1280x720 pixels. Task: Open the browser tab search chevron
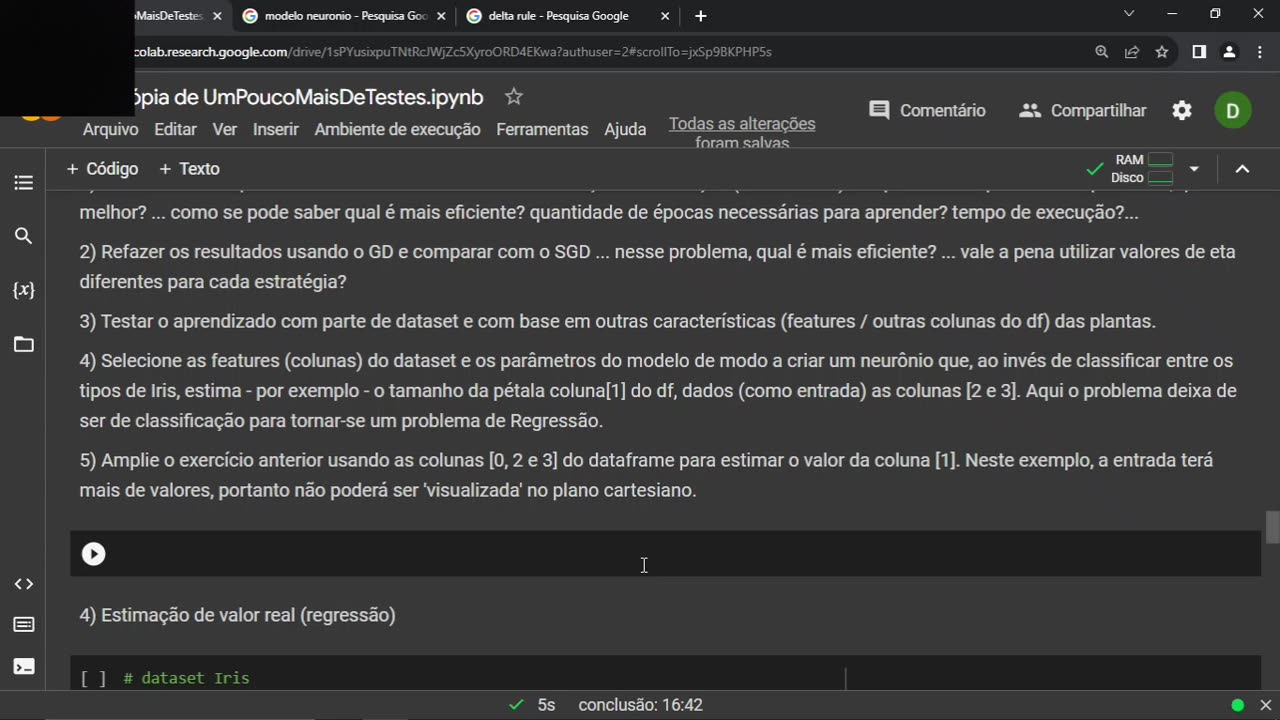tap(1129, 14)
